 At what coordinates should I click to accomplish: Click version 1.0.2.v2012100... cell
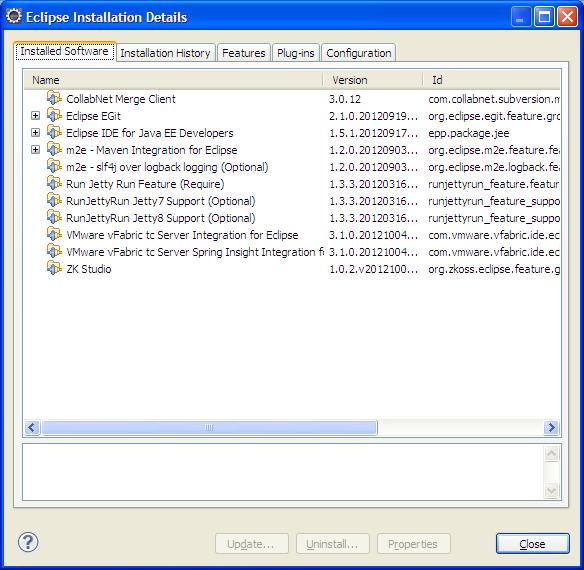pos(373,269)
